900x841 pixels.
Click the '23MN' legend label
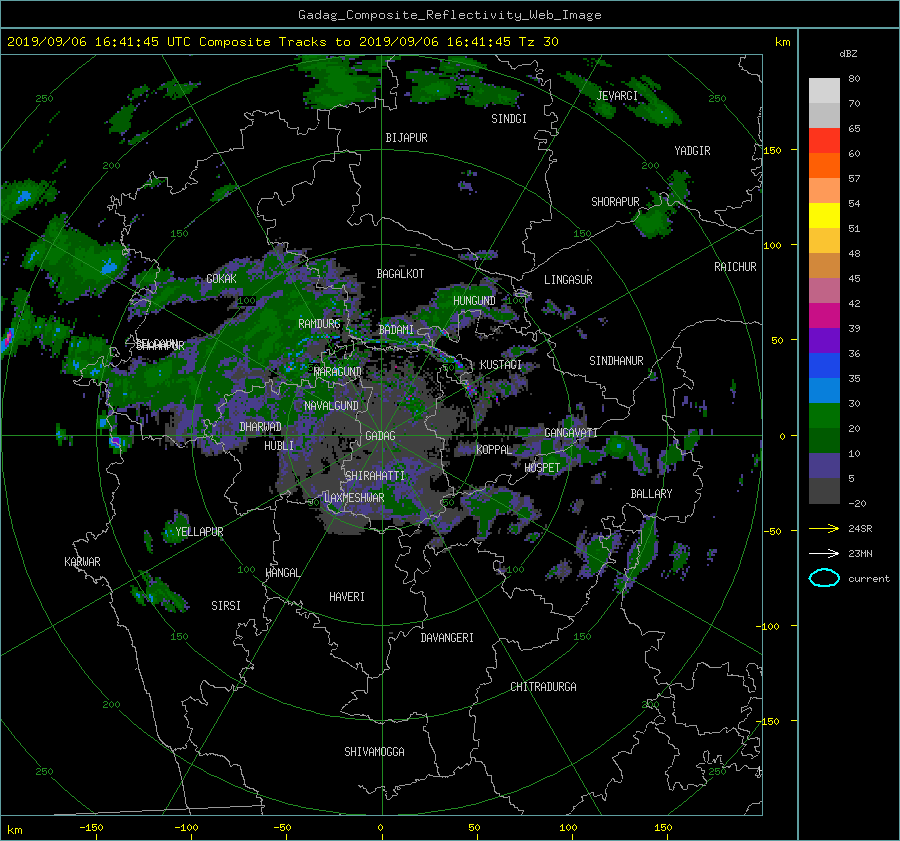click(x=860, y=553)
